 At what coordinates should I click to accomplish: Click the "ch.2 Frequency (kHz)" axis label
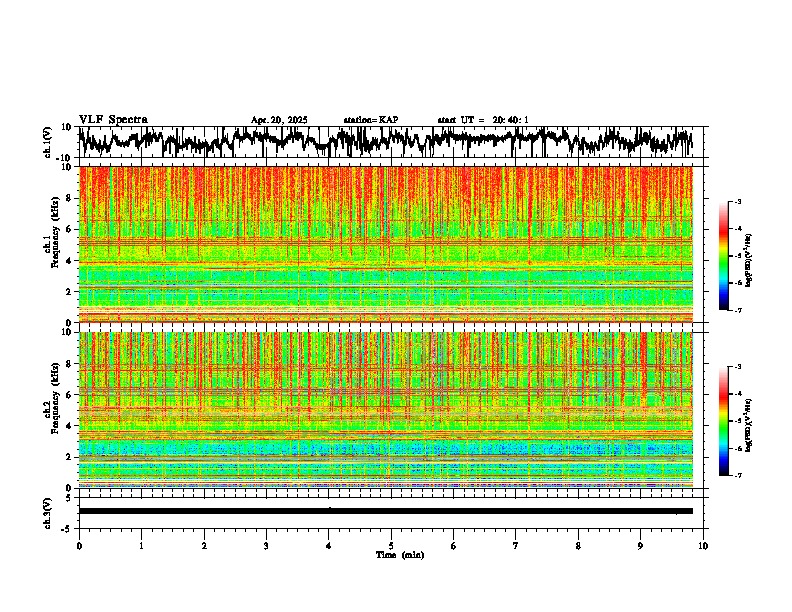54,397
